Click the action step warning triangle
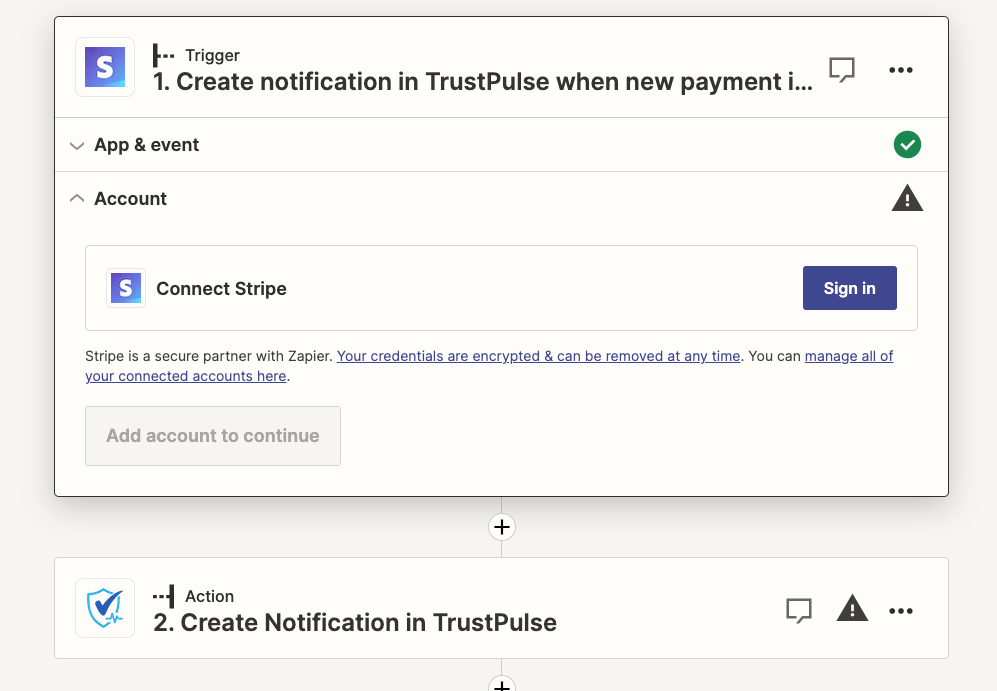Screen dimensions: 997x691 [x=852, y=608]
